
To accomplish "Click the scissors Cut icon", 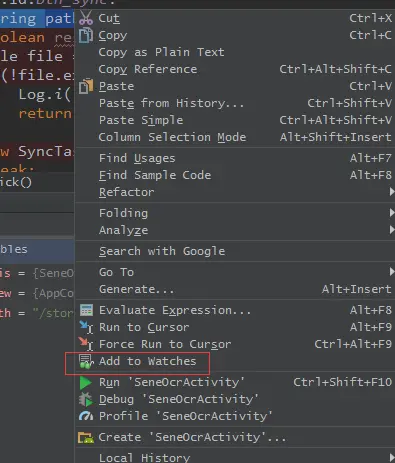I will point(86,18).
